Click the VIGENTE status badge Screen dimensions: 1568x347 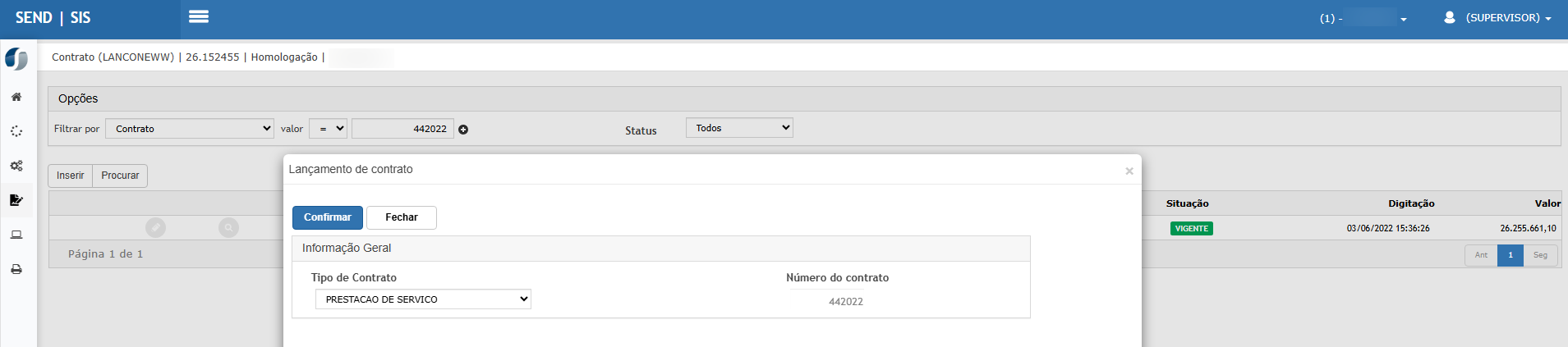click(1192, 229)
